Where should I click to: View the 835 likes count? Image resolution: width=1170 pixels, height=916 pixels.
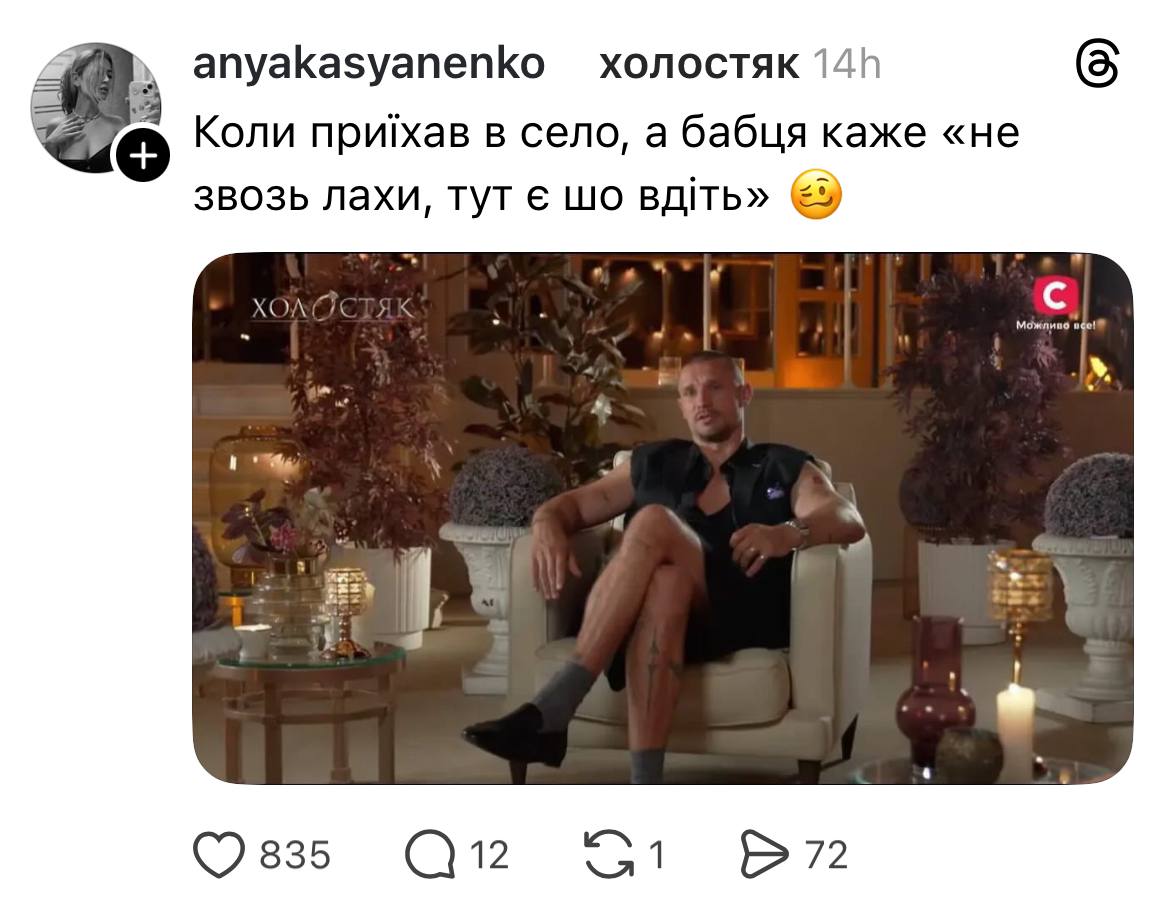pos(295,855)
